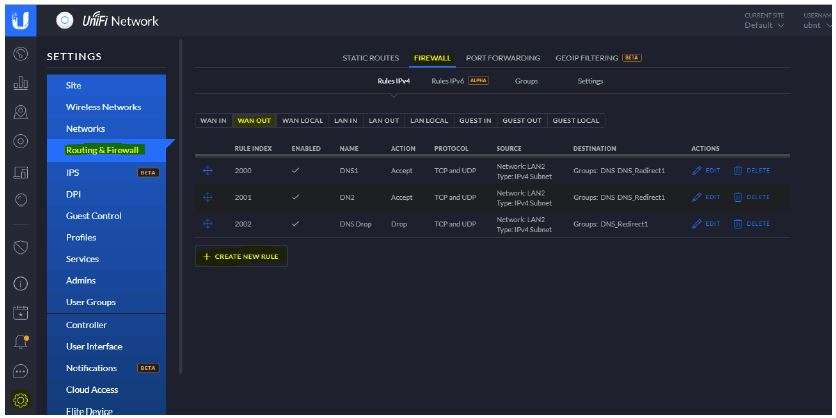Viewport: 836px width, 418px height.
Task: Open the Statistics bar chart icon
Action: point(21,83)
